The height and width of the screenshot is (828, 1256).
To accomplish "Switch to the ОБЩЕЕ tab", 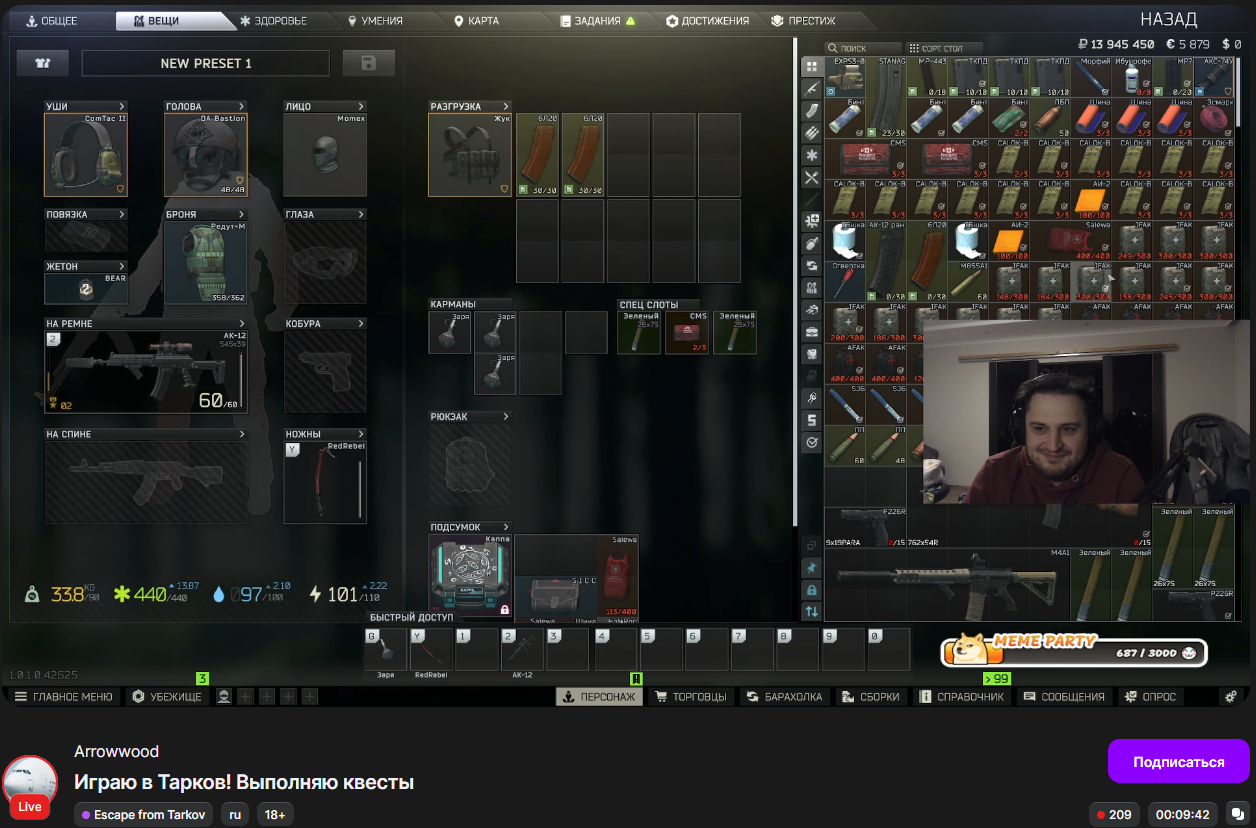I will (x=51, y=21).
